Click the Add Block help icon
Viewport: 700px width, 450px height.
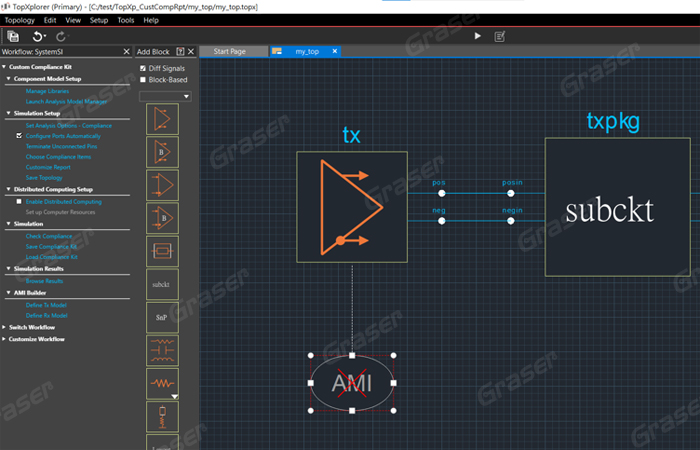[x=180, y=51]
